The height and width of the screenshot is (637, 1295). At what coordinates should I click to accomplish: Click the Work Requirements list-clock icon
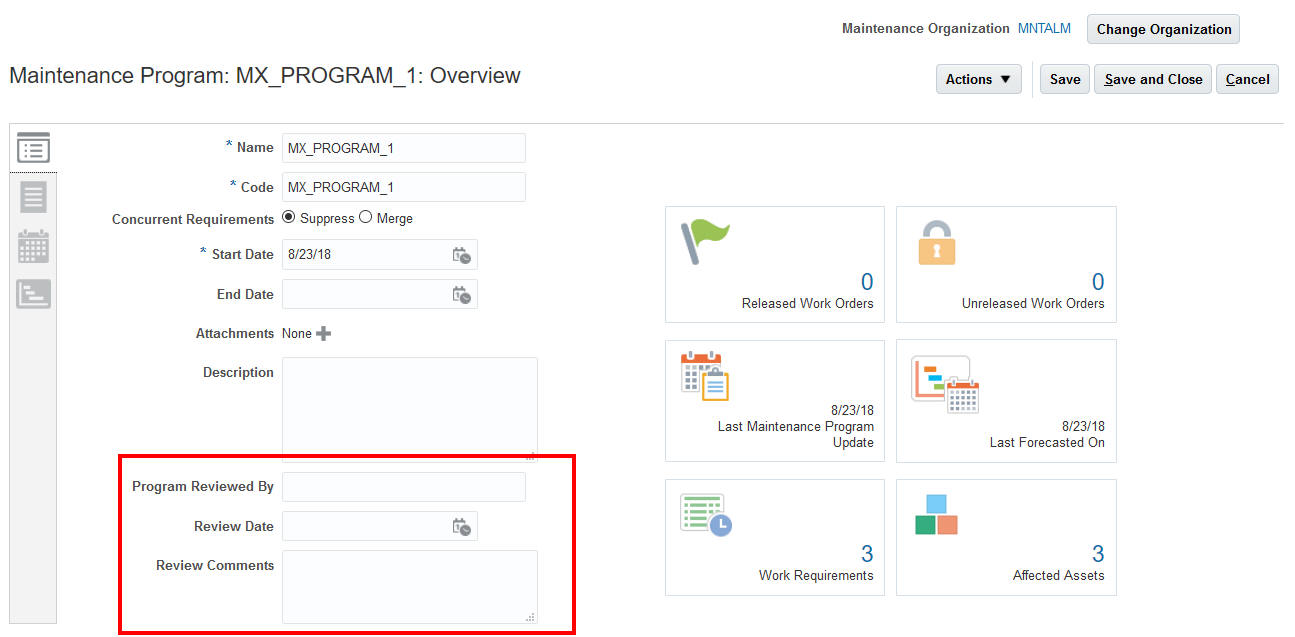[x=706, y=514]
